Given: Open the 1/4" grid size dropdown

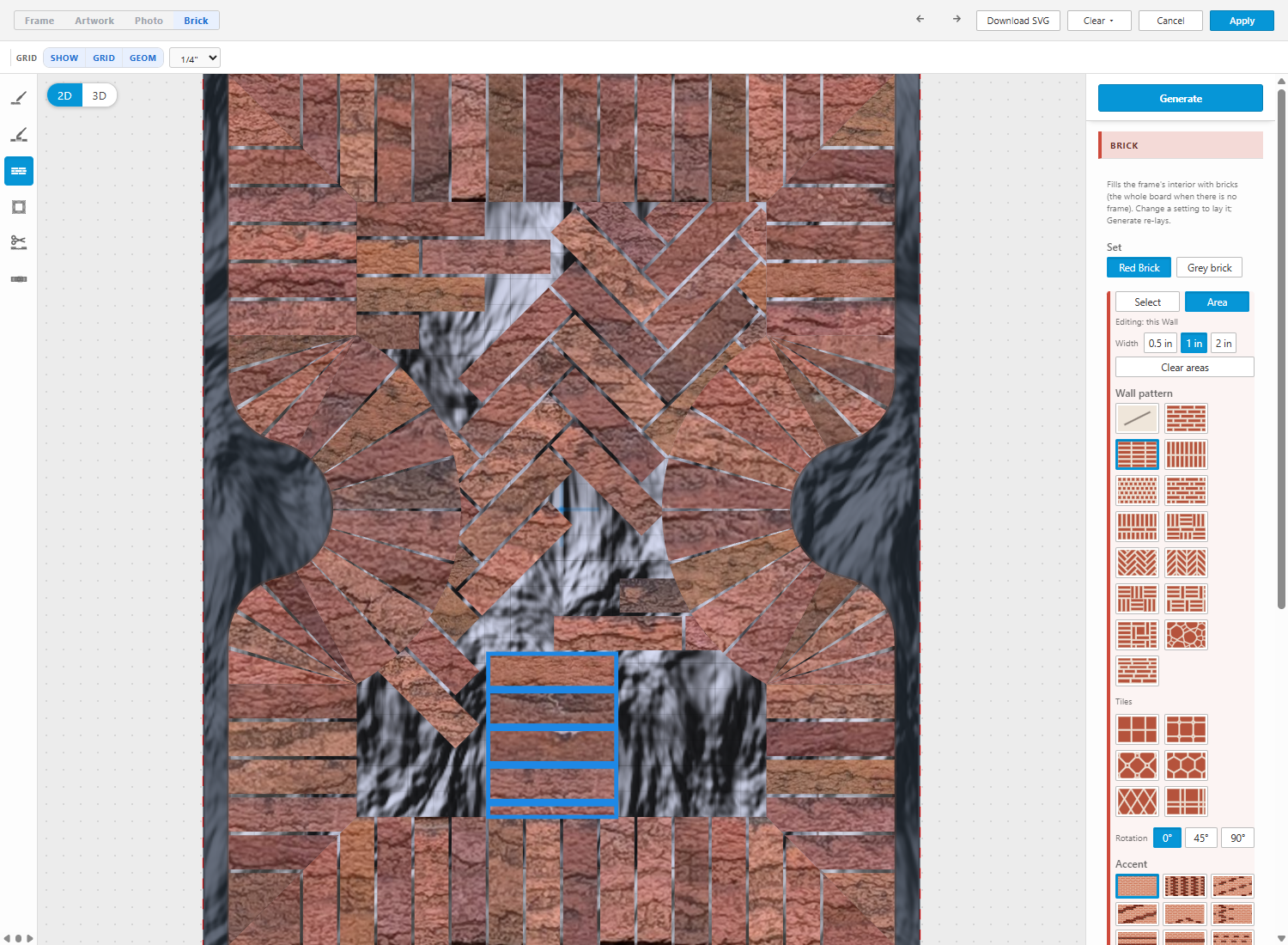Looking at the screenshot, I should [x=195, y=58].
